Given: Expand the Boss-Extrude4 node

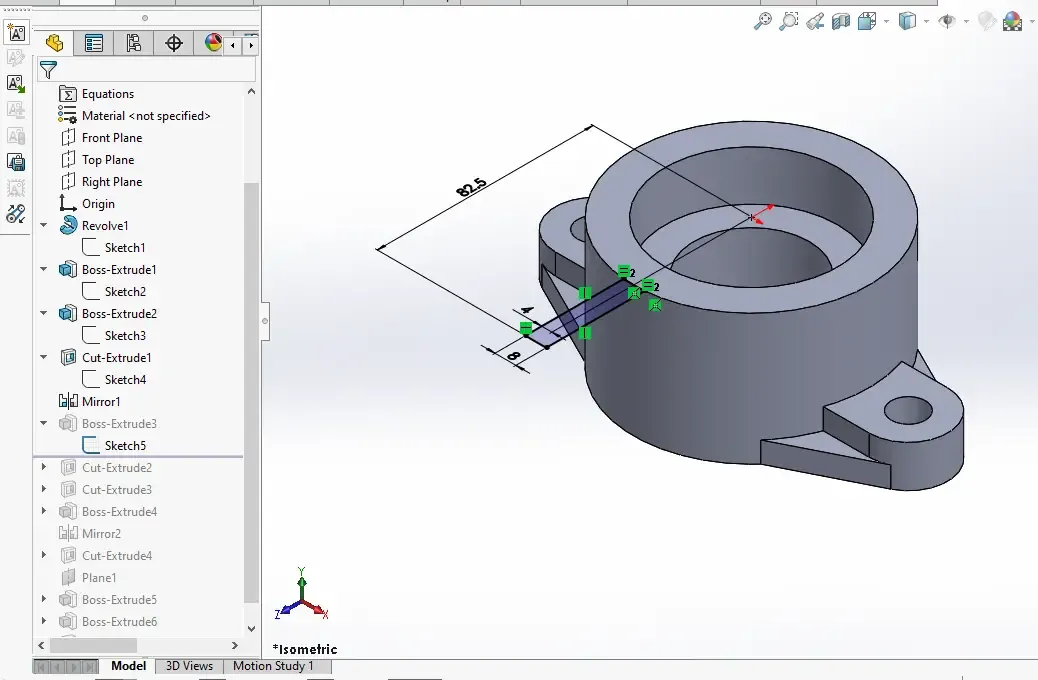Looking at the screenshot, I should pos(44,511).
